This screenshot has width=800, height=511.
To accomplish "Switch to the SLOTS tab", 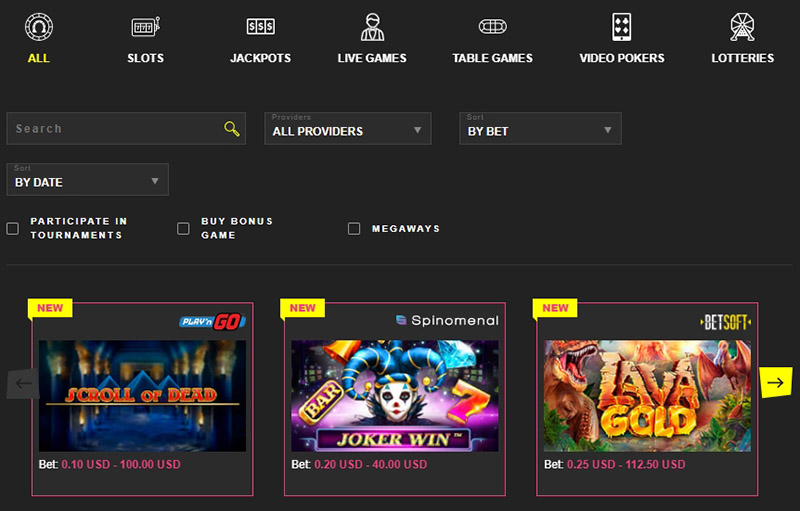I will (x=145, y=58).
